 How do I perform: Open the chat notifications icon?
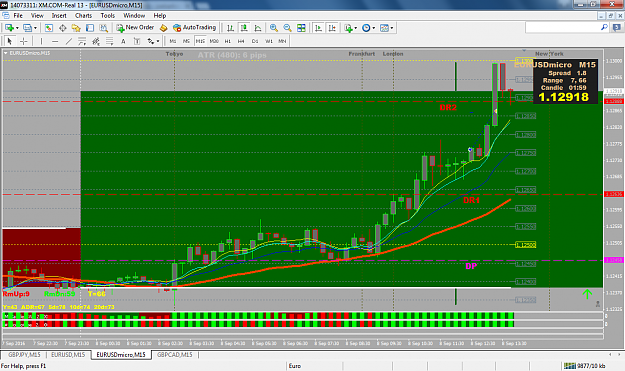click(617, 27)
